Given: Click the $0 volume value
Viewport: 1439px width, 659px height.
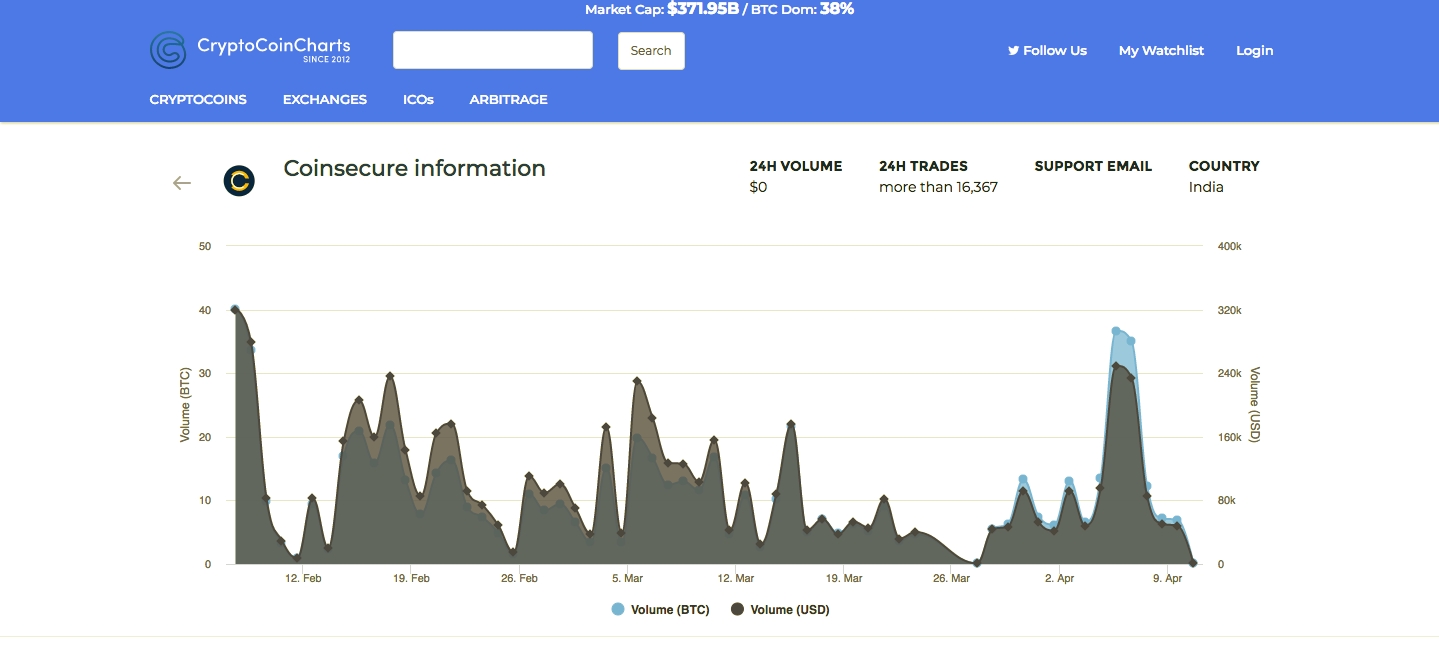Looking at the screenshot, I should [x=758, y=187].
